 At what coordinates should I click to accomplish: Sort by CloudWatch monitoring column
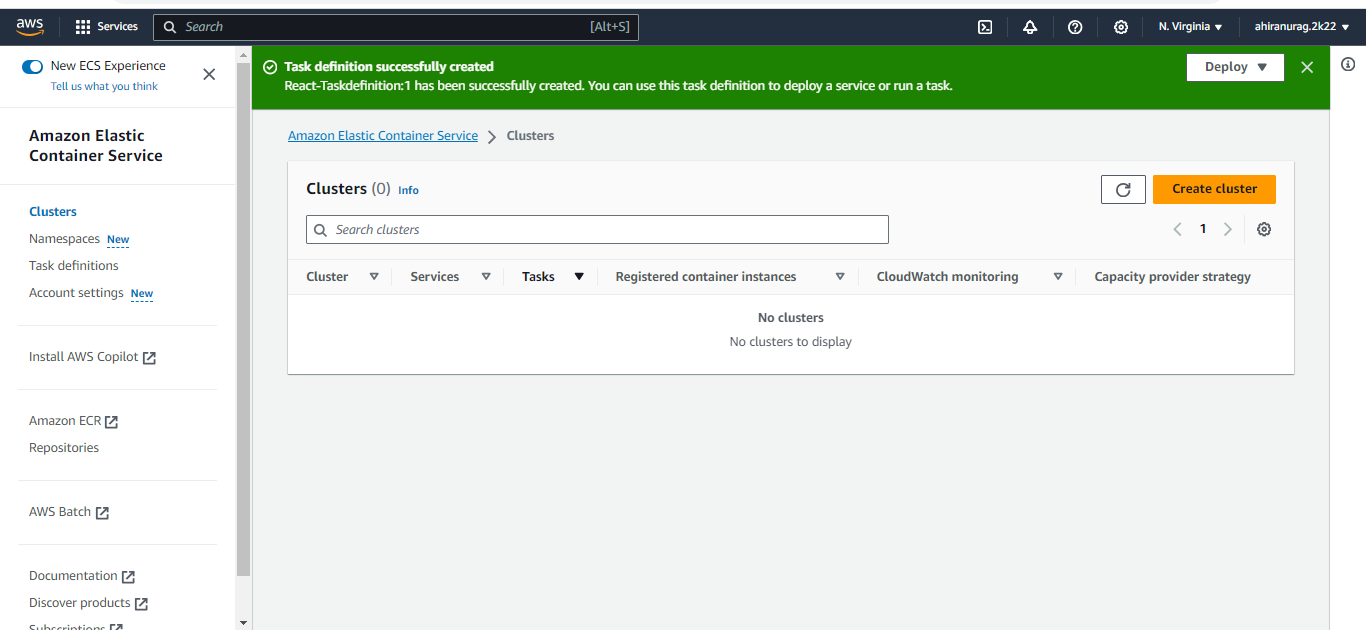[x=1058, y=277]
